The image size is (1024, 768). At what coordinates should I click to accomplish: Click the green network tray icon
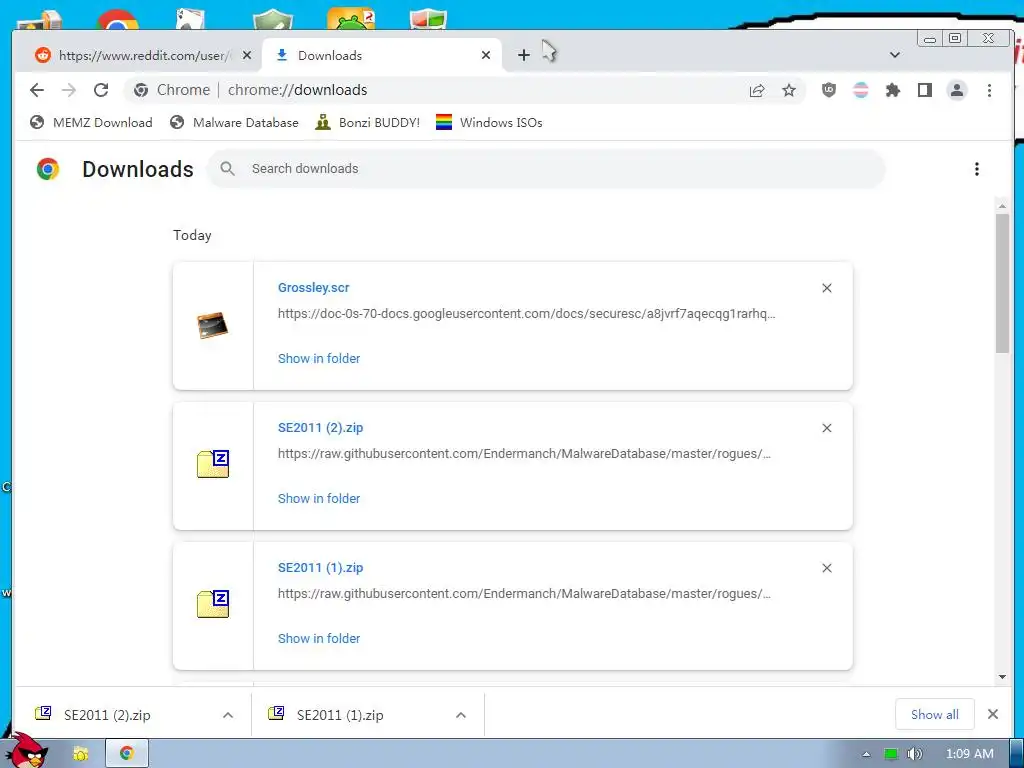pyautogui.click(x=891, y=754)
